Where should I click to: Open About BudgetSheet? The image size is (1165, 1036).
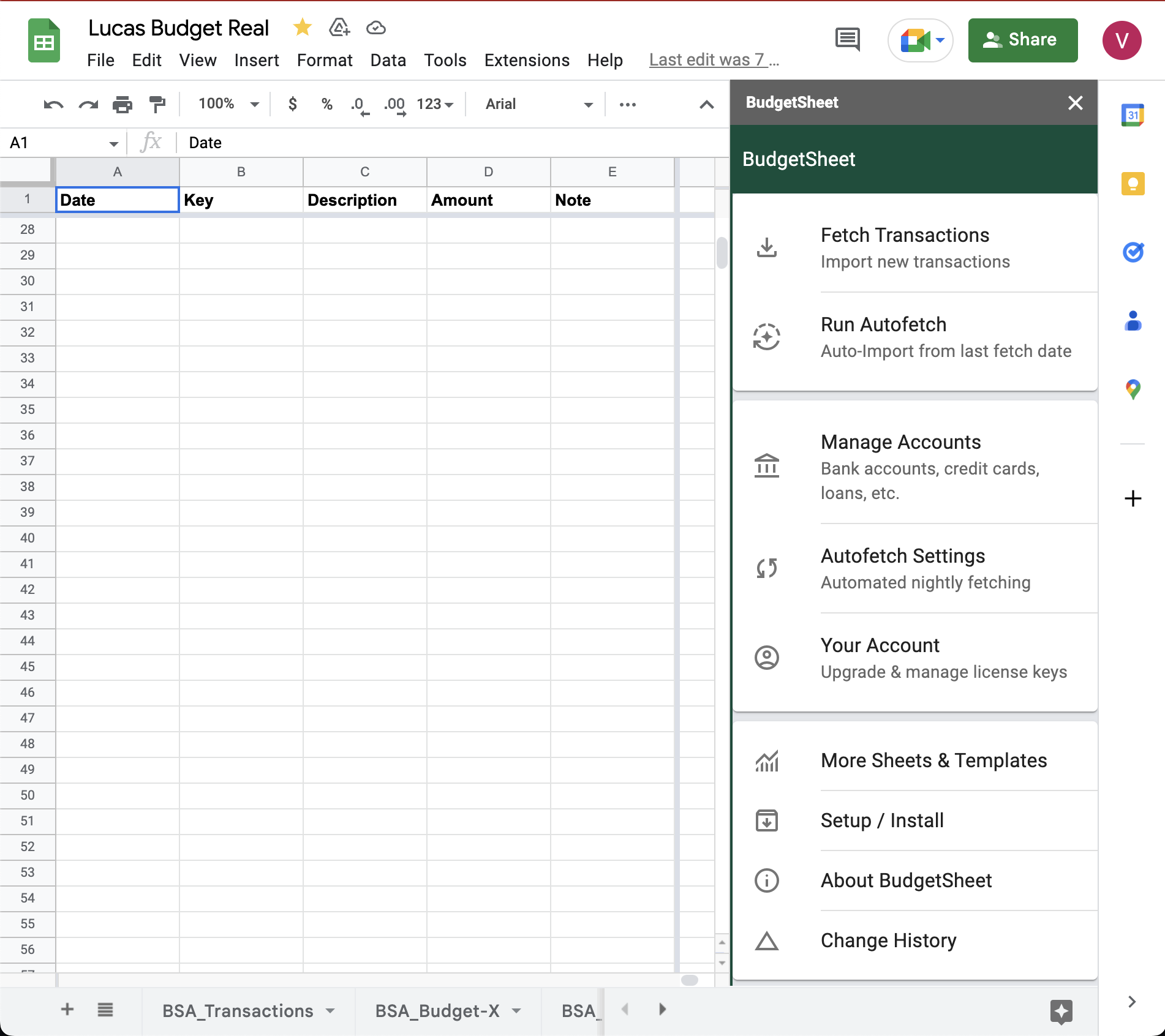point(915,880)
